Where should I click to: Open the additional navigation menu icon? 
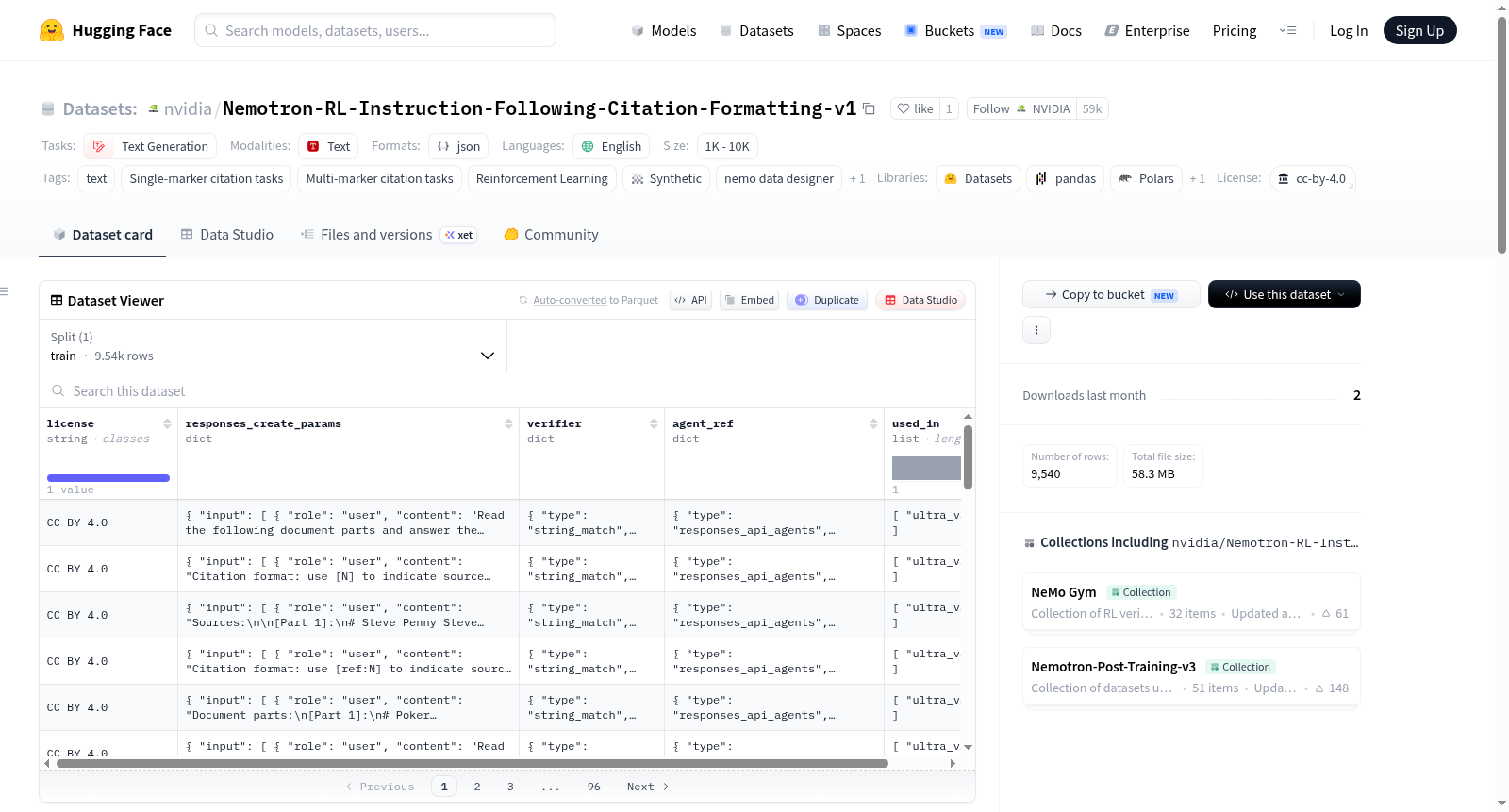[1287, 30]
